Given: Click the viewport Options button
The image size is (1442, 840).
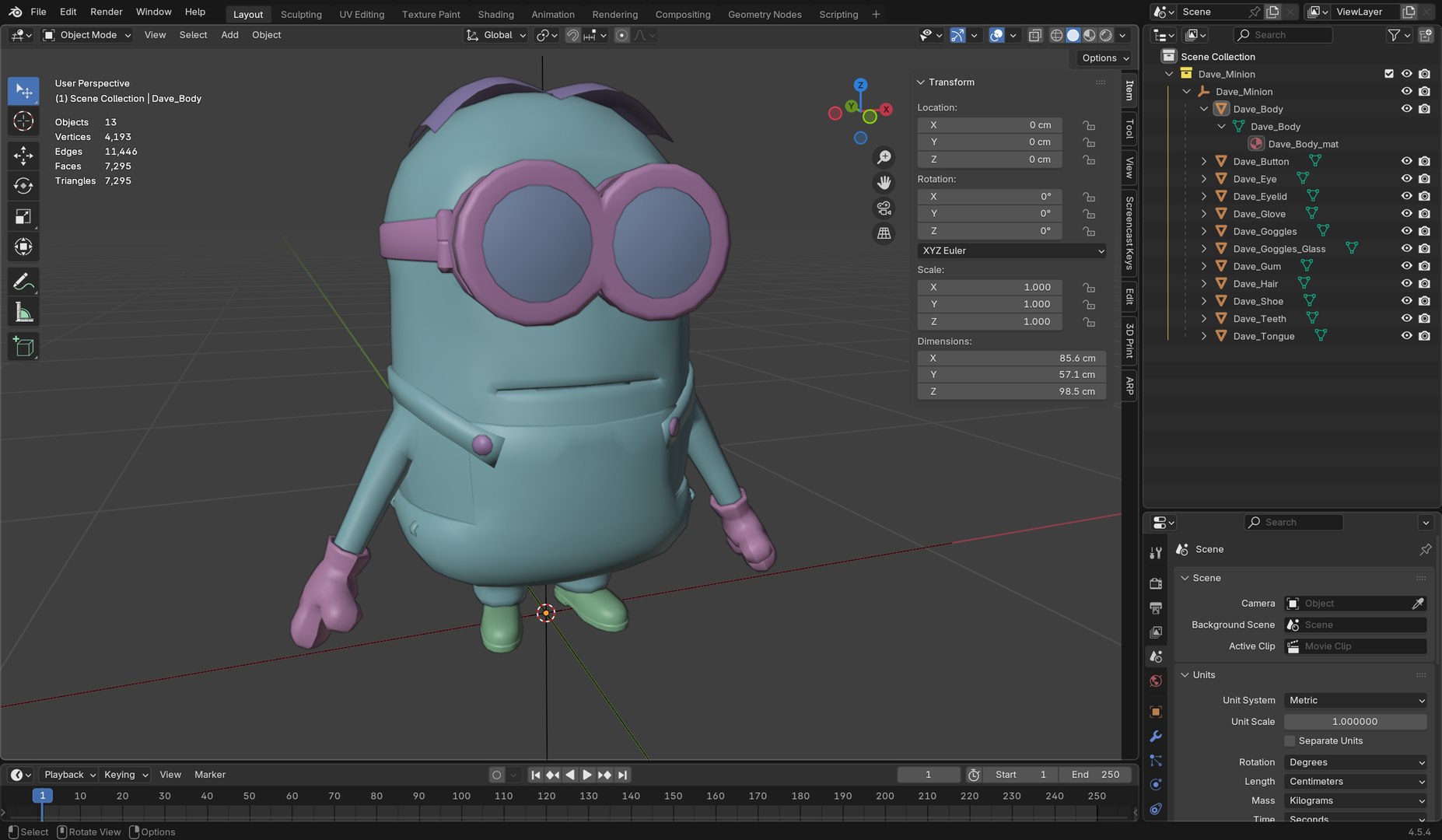Looking at the screenshot, I should click(1104, 58).
